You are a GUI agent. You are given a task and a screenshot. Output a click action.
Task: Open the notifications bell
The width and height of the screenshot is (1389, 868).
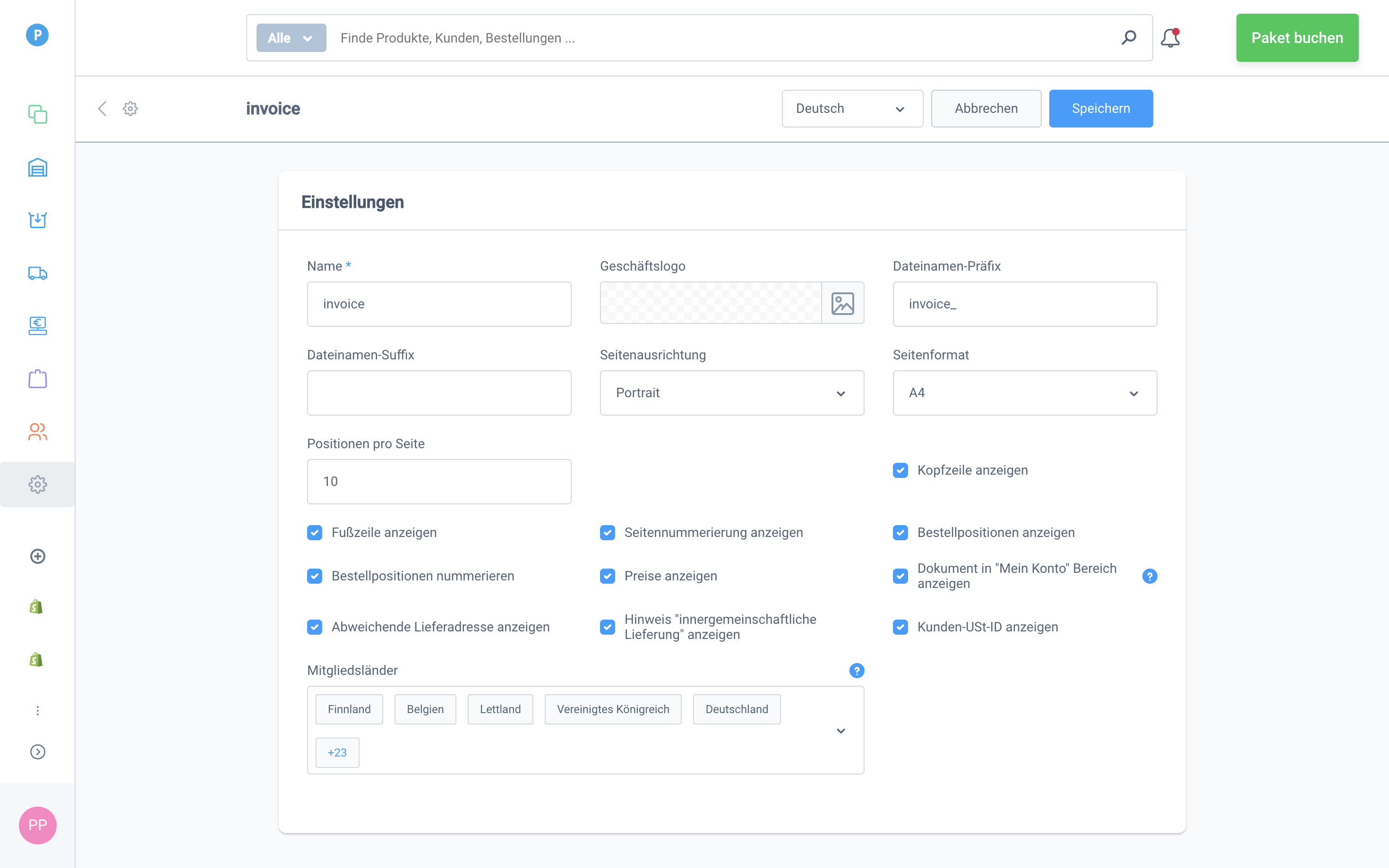click(x=1170, y=38)
